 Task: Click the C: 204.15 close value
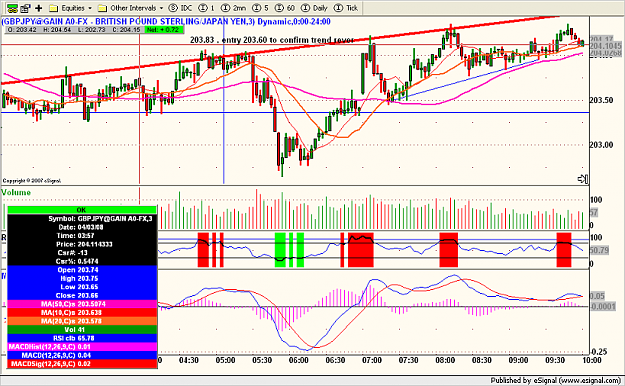[126, 30]
